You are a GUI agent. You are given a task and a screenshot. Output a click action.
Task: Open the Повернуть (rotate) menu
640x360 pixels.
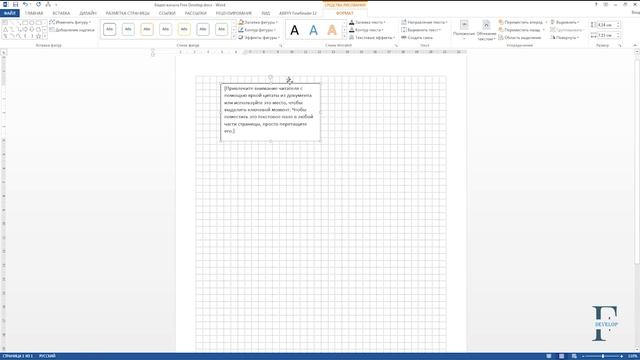click(x=565, y=38)
